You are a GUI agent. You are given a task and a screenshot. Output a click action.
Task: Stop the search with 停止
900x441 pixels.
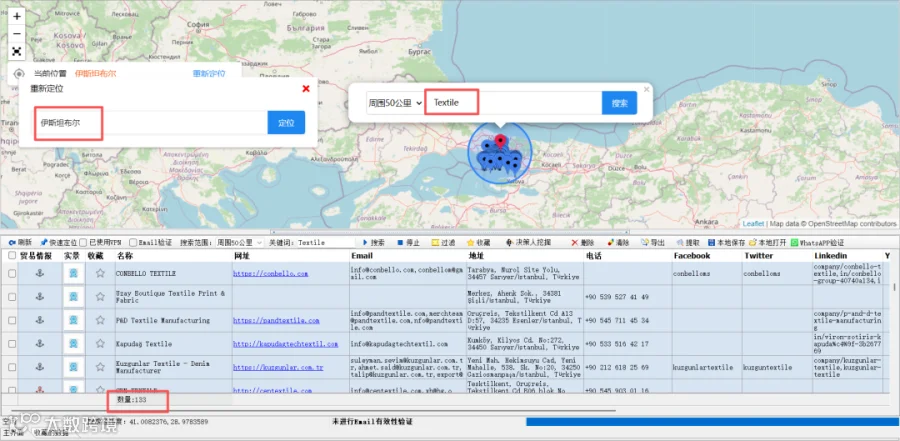pos(408,243)
